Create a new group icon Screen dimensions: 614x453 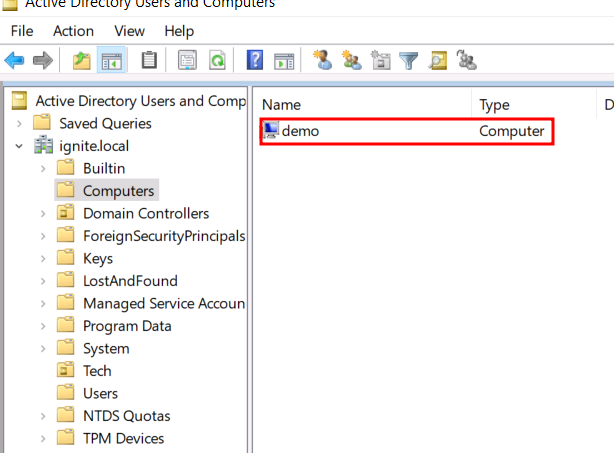click(351, 60)
